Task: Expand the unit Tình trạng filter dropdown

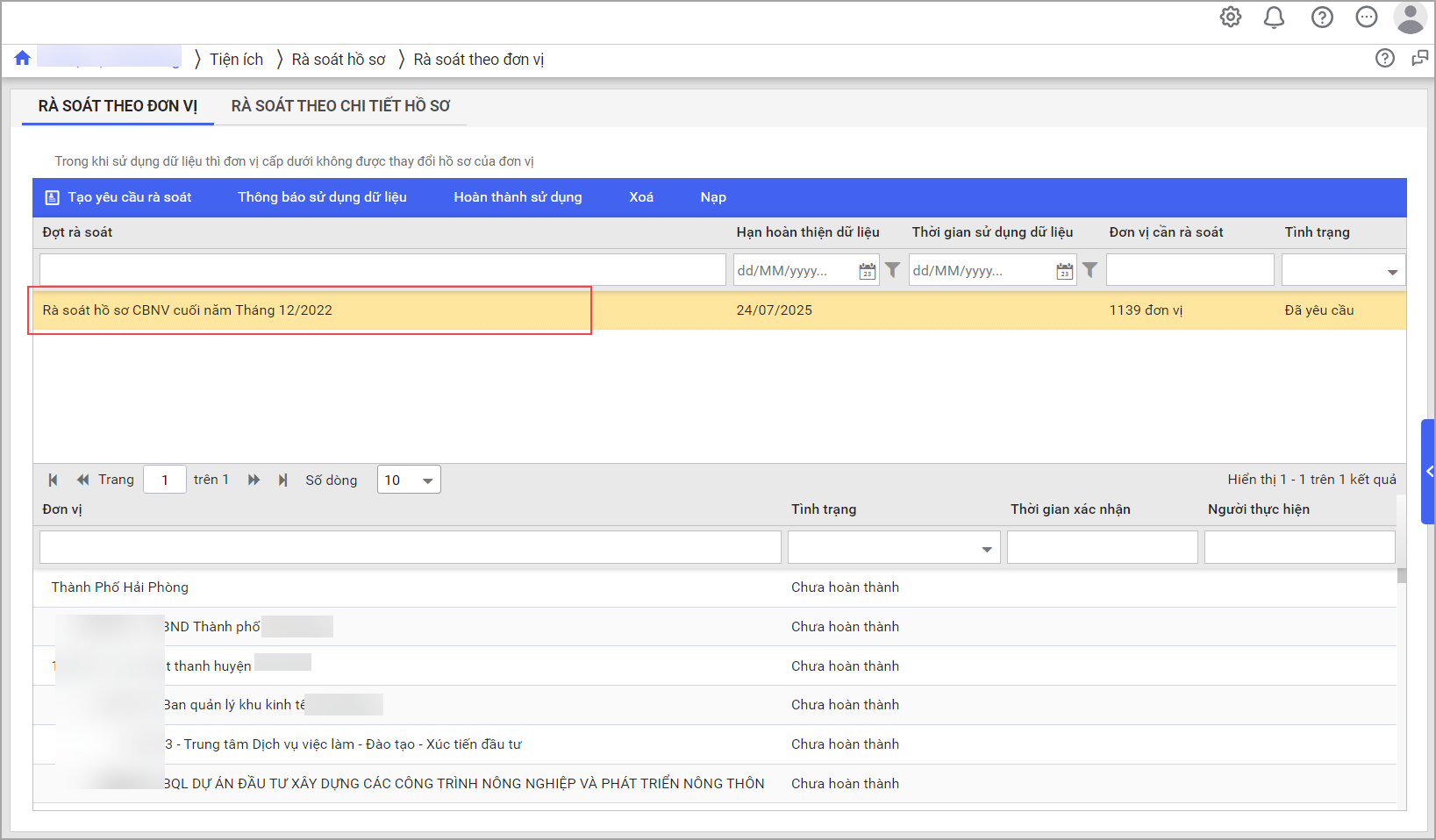Action: point(986,549)
